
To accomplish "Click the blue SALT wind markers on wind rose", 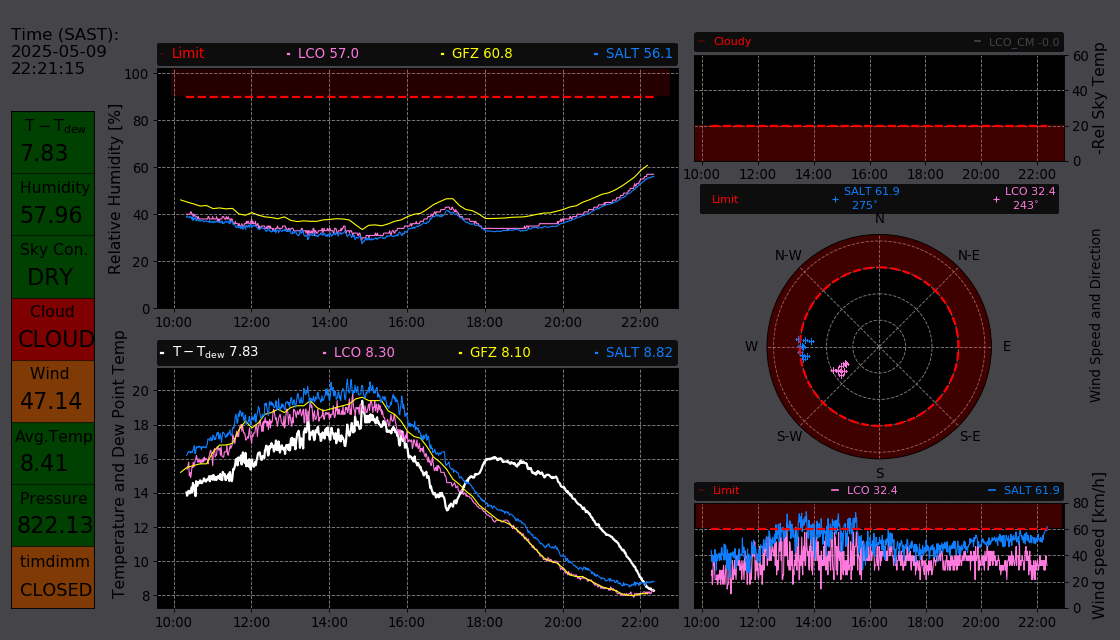I will (804, 348).
